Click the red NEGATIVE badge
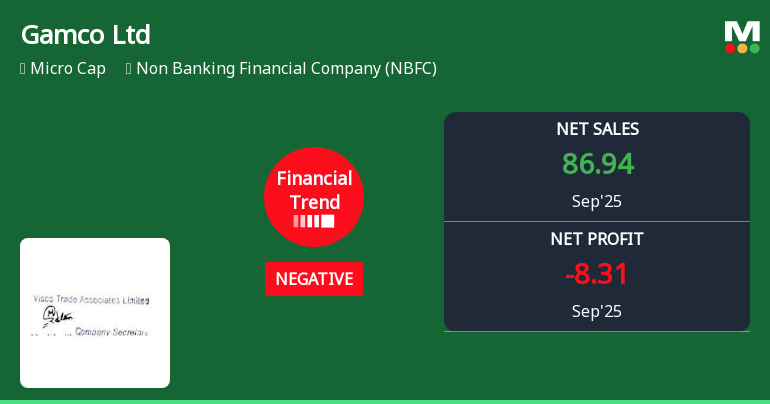 [x=314, y=279]
